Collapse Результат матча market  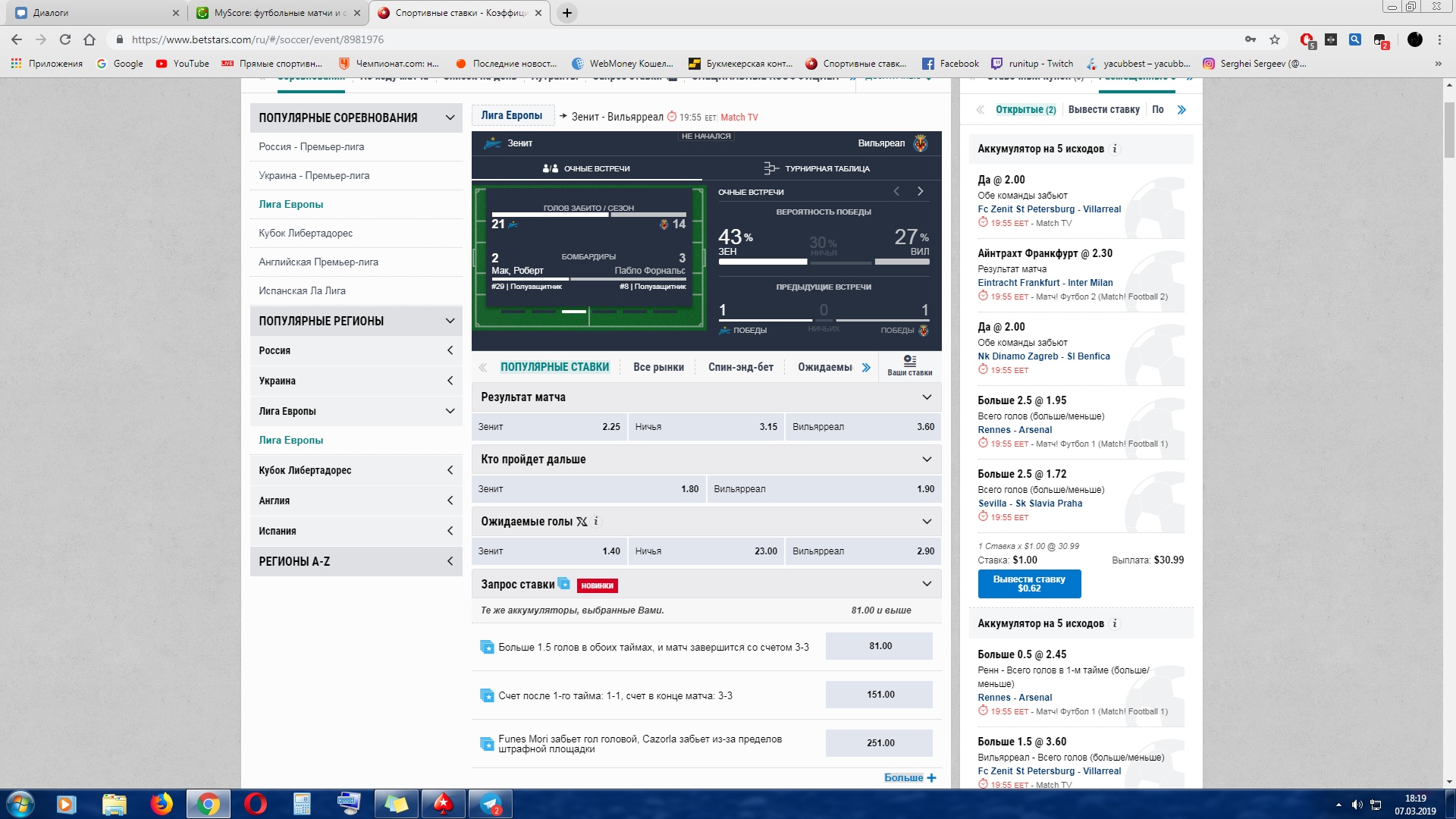pyautogui.click(x=927, y=397)
